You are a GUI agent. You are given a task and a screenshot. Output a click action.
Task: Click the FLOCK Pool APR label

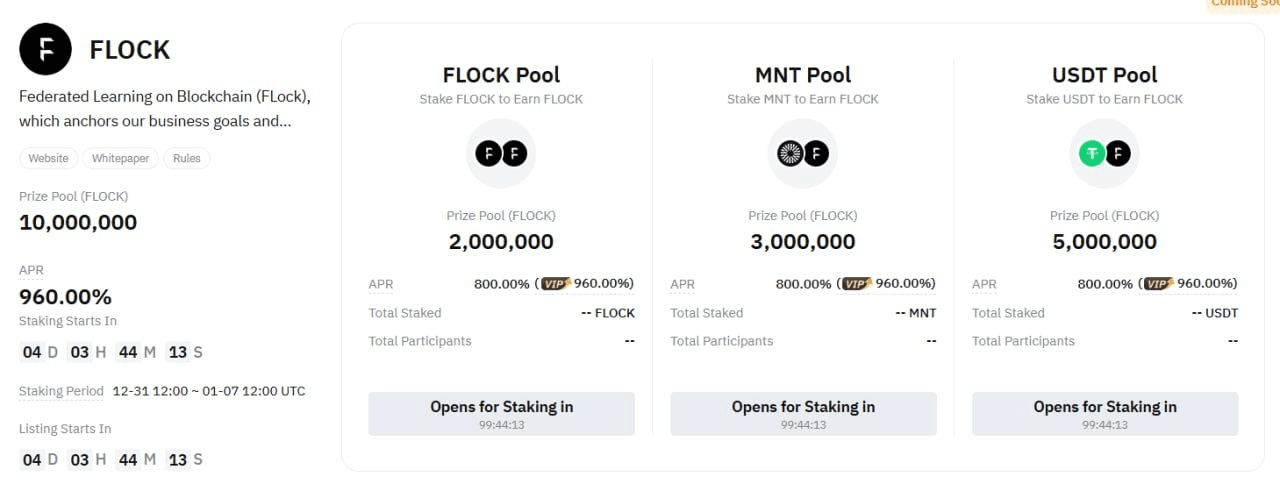(x=381, y=284)
